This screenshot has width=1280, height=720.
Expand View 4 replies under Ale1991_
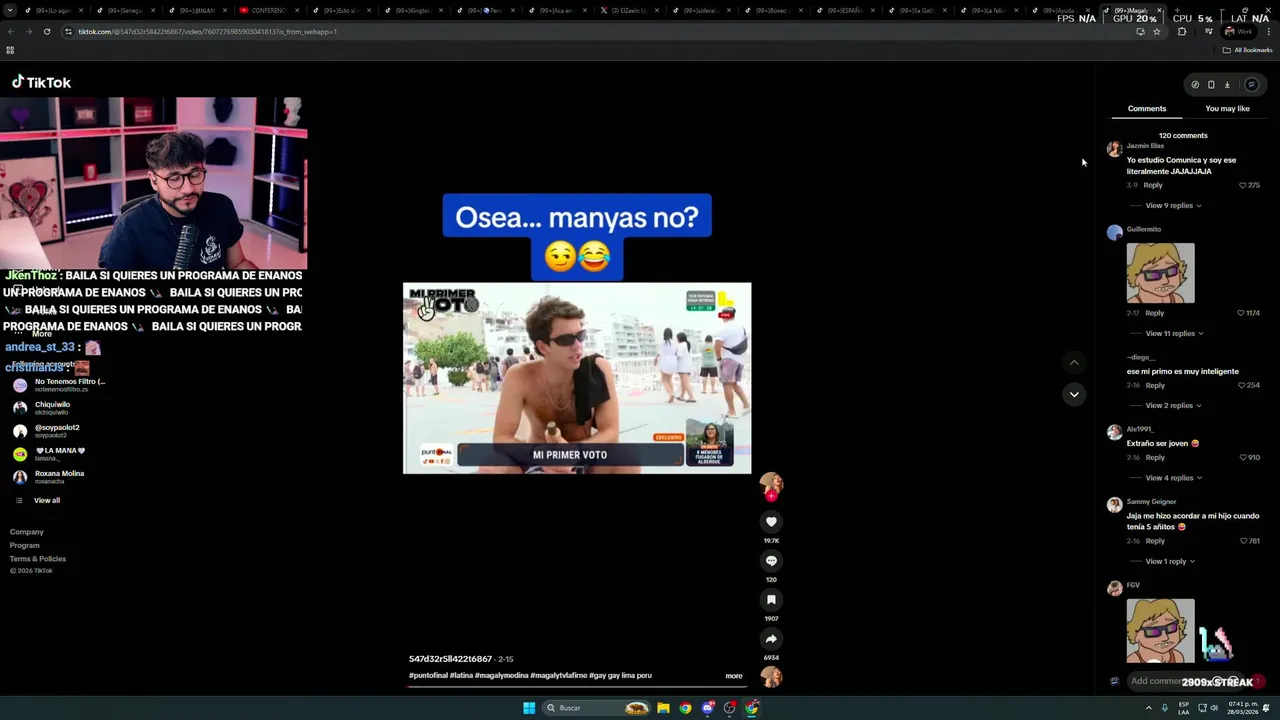1173,477
